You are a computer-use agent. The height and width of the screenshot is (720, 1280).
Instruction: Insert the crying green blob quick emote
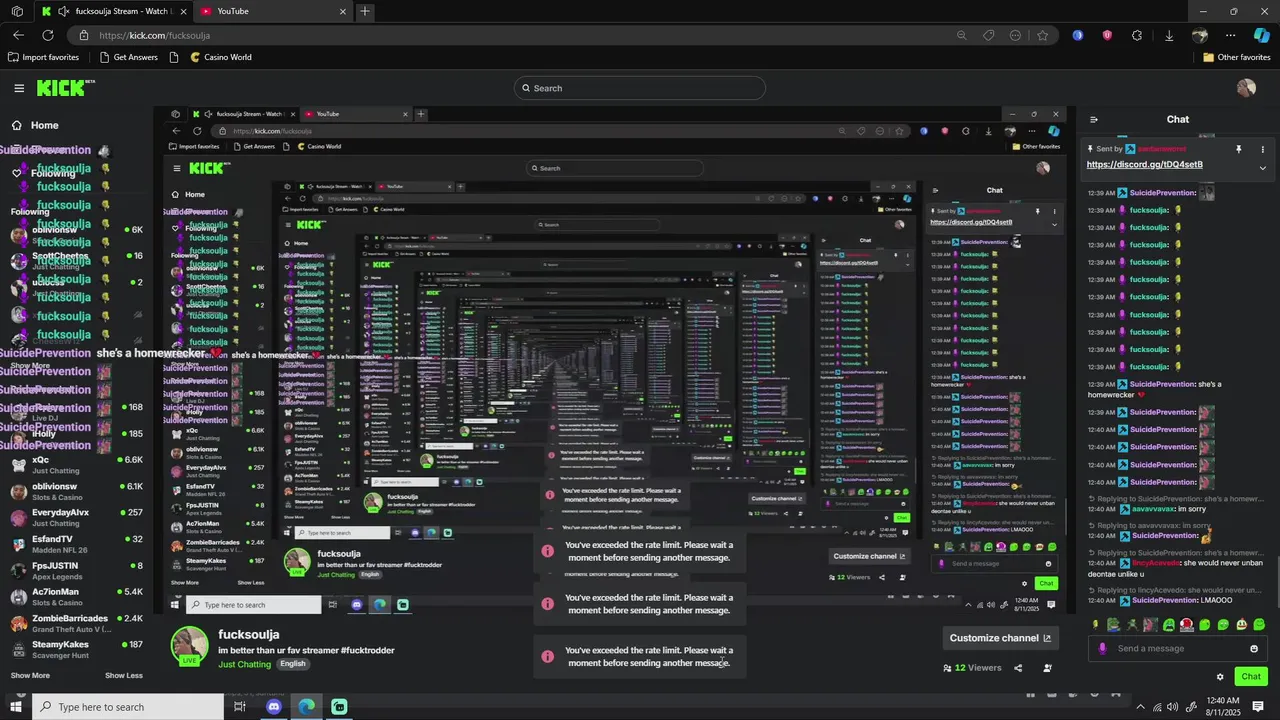1168,625
